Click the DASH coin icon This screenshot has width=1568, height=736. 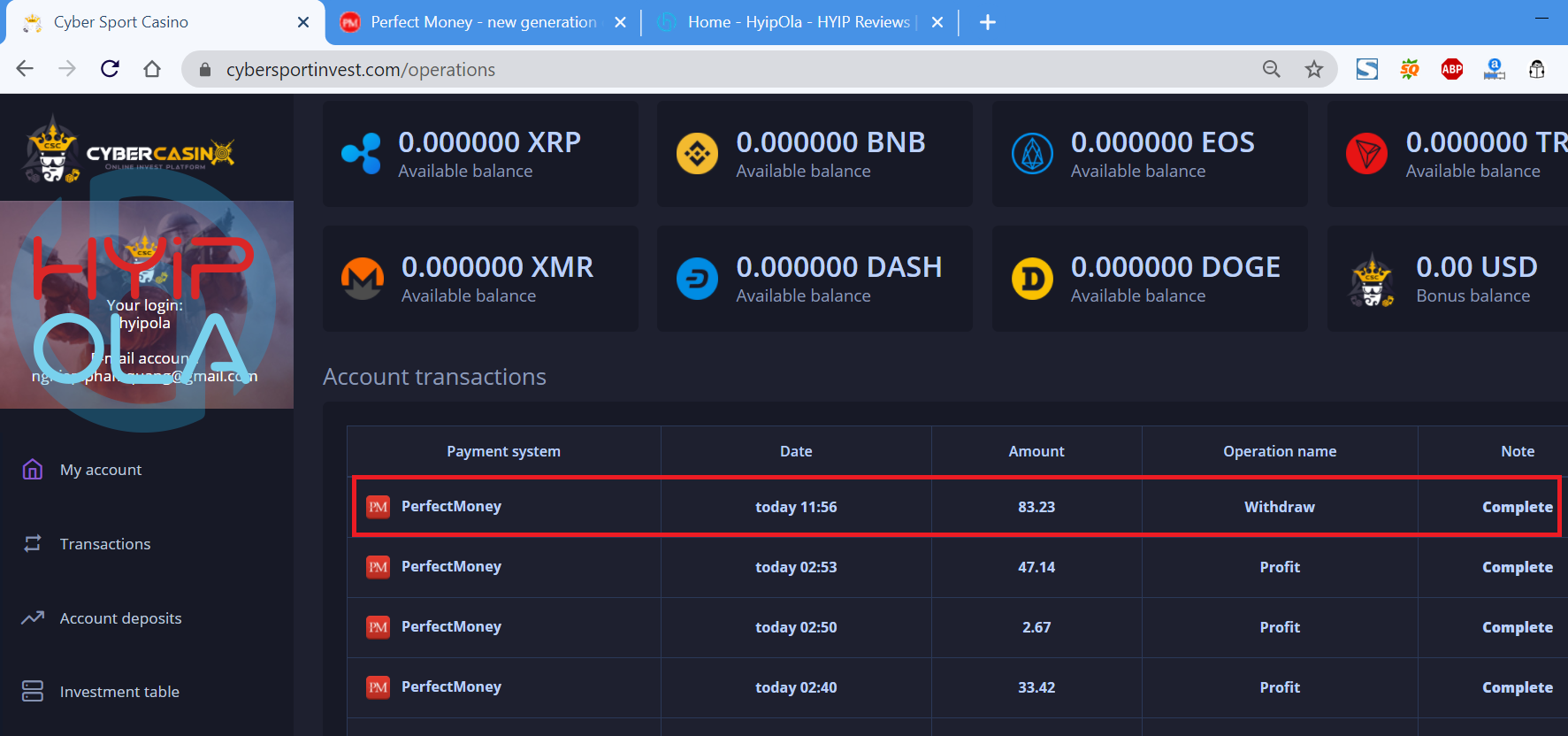coord(697,279)
